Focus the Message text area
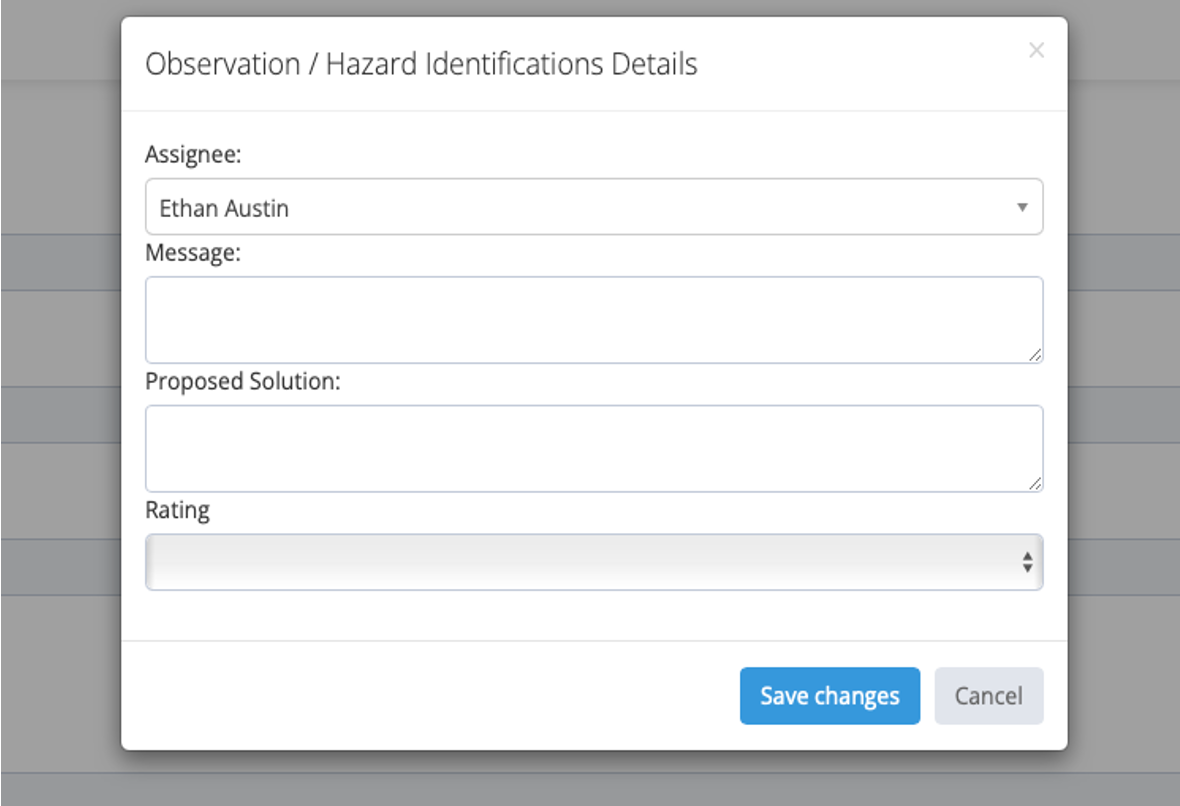 [594, 320]
